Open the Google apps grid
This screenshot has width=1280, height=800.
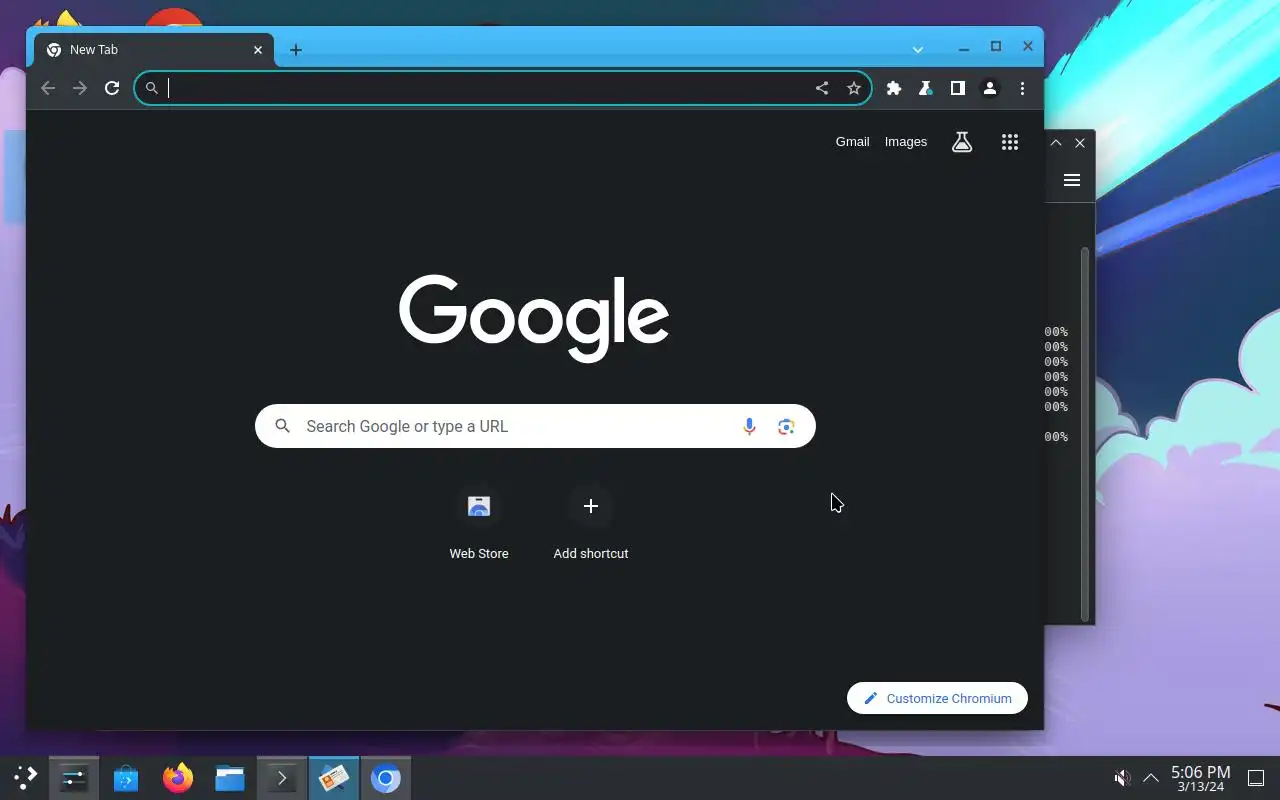[x=1010, y=142]
